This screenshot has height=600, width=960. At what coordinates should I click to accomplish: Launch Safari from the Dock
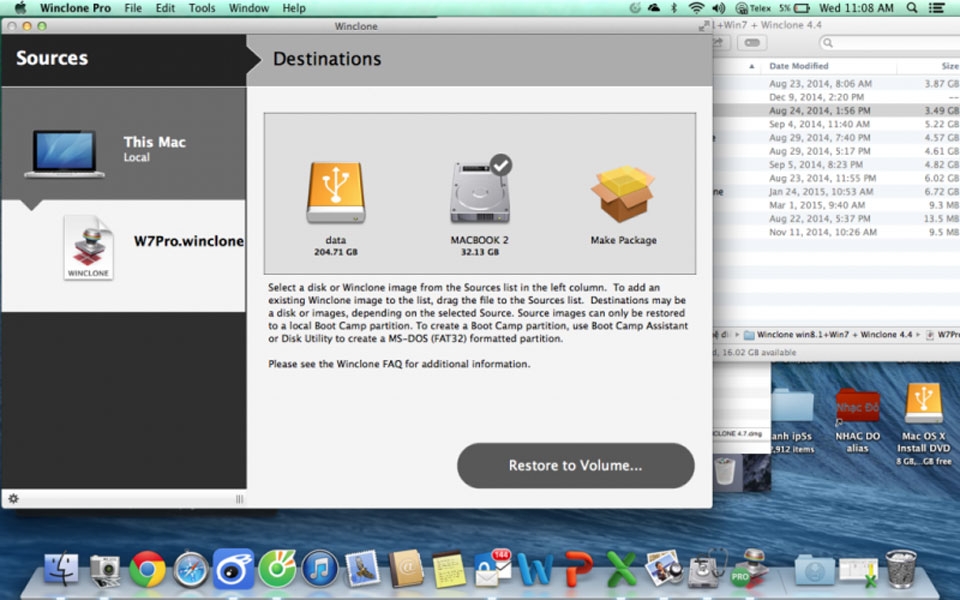pyautogui.click(x=190, y=570)
